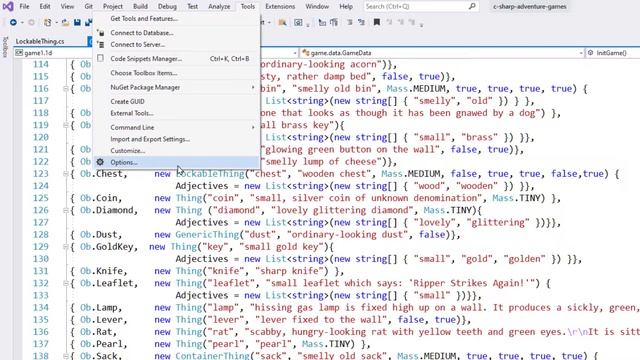Click the class icon beside game.data.GameData
The image size is (640, 360).
tap(305, 53)
